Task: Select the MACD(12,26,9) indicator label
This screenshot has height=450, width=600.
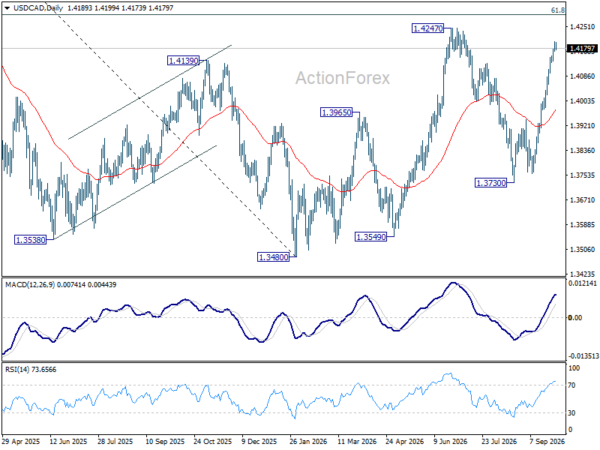Action: pyautogui.click(x=30, y=285)
